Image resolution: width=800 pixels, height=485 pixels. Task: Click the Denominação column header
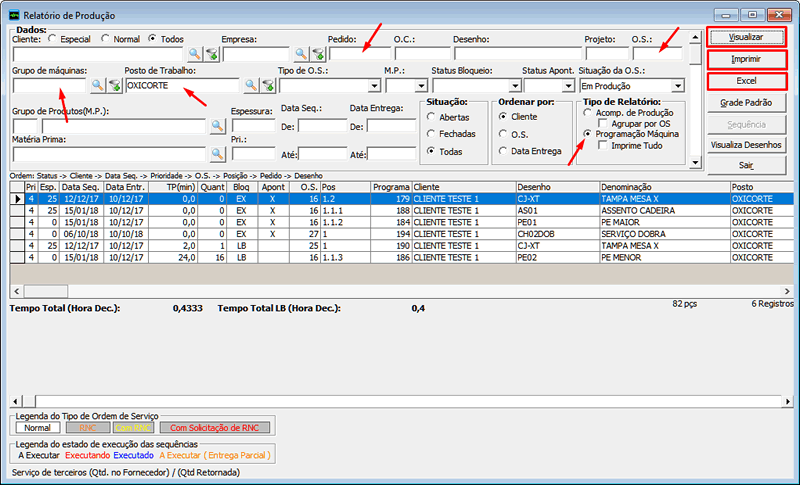pos(665,187)
